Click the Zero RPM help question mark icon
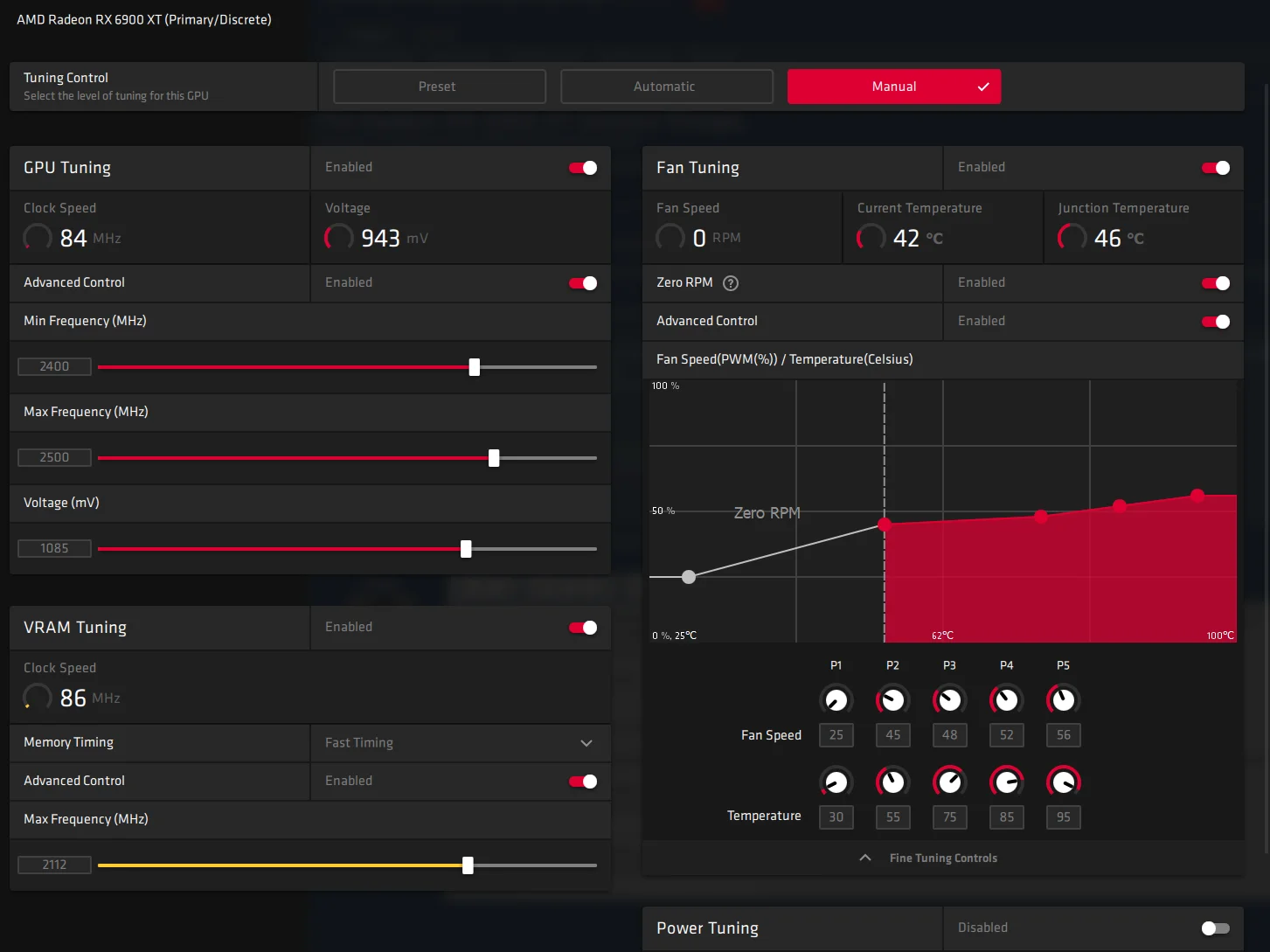1270x952 pixels. pos(731,283)
